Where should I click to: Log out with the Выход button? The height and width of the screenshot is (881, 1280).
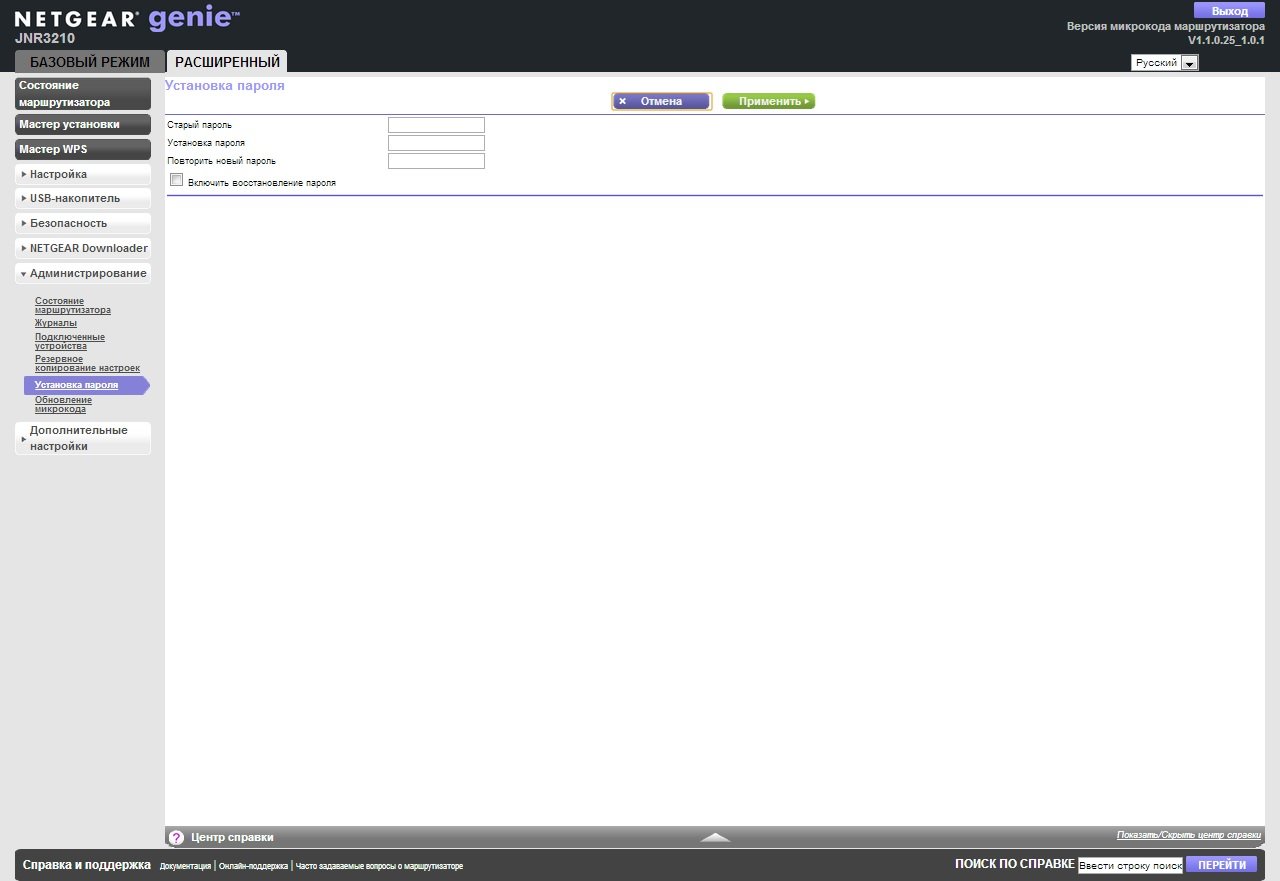(x=1229, y=11)
